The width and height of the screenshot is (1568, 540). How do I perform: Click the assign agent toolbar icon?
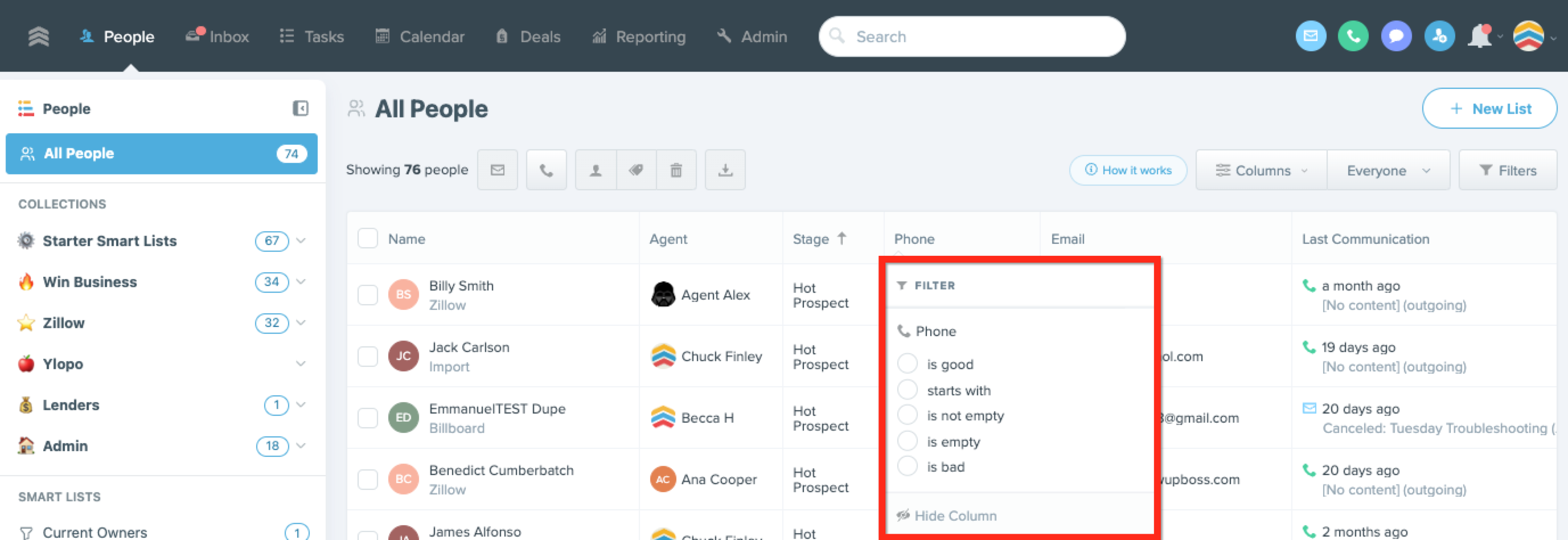pos(596,170)
